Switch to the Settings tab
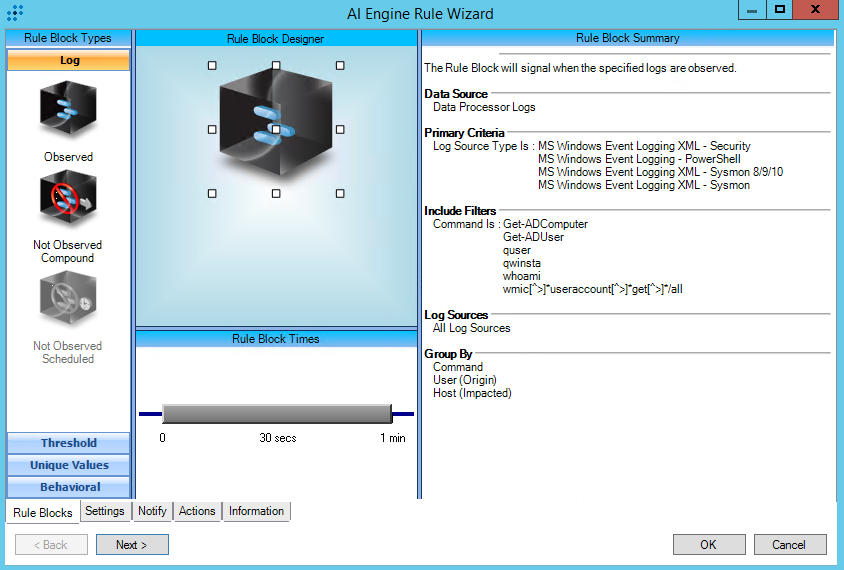The image size is (844, 570). point(105,511)
